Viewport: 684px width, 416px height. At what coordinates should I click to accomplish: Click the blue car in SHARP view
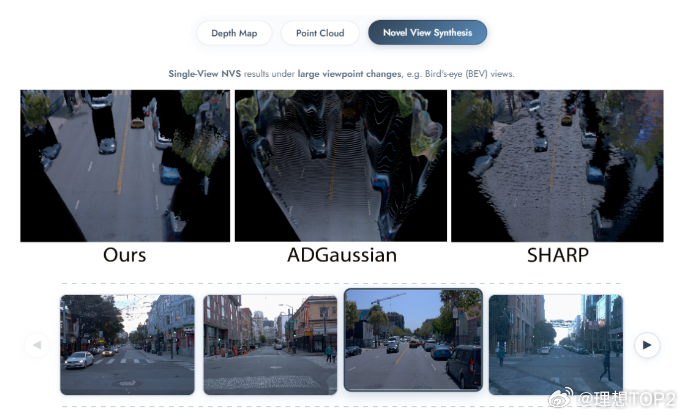click(595, 174)
